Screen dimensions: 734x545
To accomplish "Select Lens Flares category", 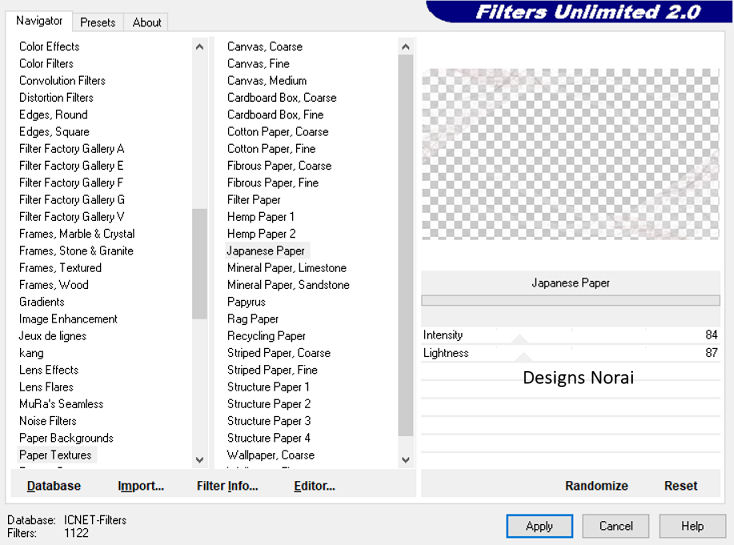I will [46, 387].
